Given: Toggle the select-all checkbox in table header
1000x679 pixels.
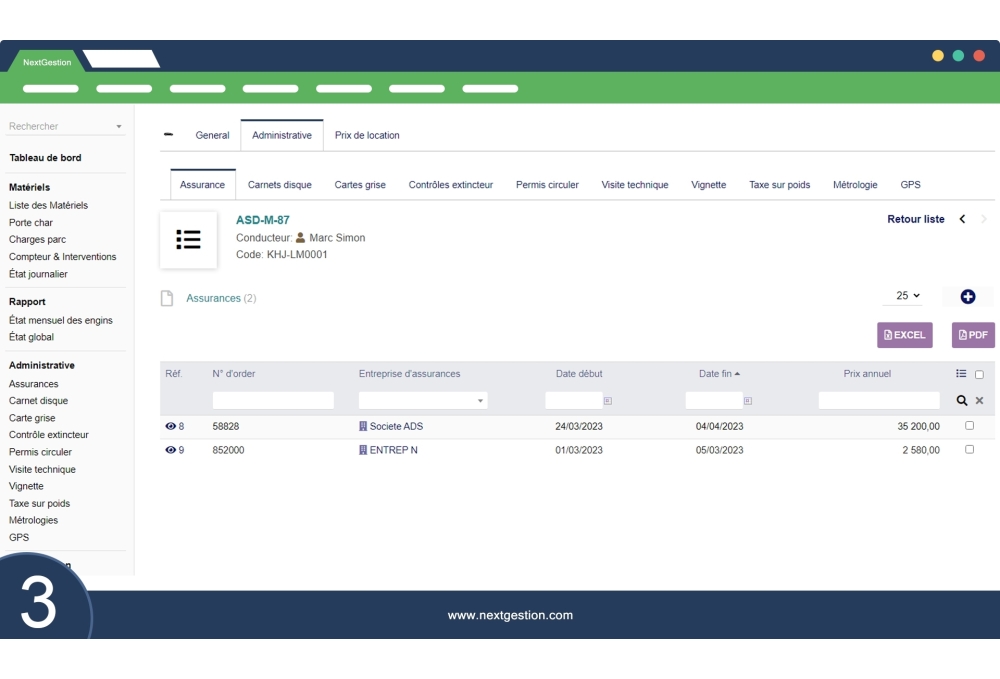Looking at the screenshot, I should pyautogui.click(x=979, y=375).
